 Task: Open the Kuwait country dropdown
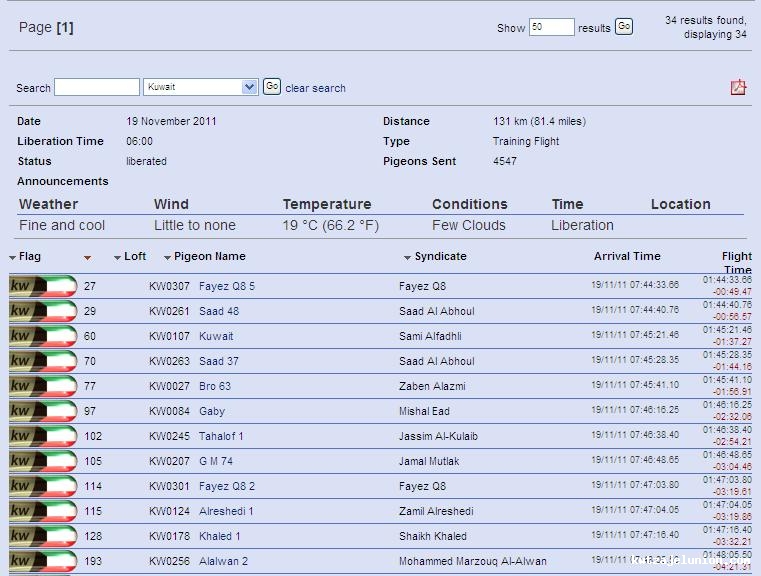tap(201, 87)
